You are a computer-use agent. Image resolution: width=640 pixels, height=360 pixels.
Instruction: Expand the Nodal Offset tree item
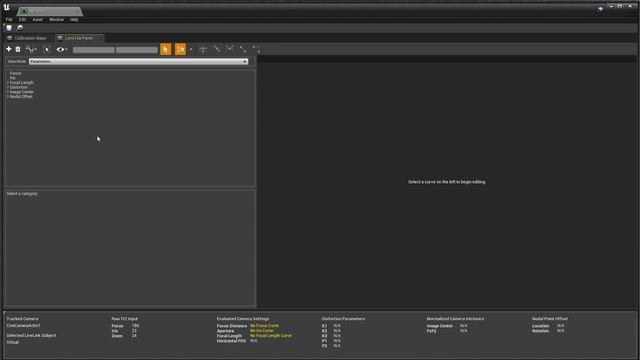(8, 97)
